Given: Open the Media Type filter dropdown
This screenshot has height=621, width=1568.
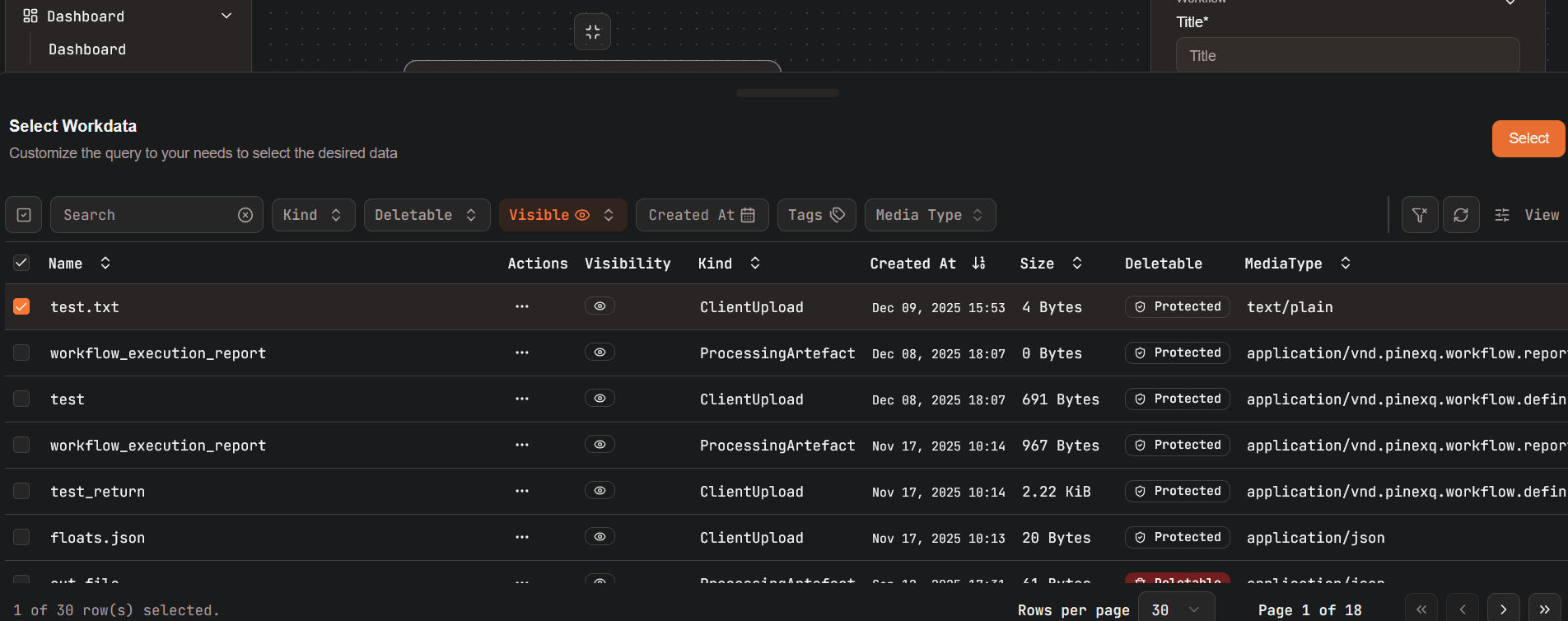Looking at the screenshot, I should [x=930, y=215].
